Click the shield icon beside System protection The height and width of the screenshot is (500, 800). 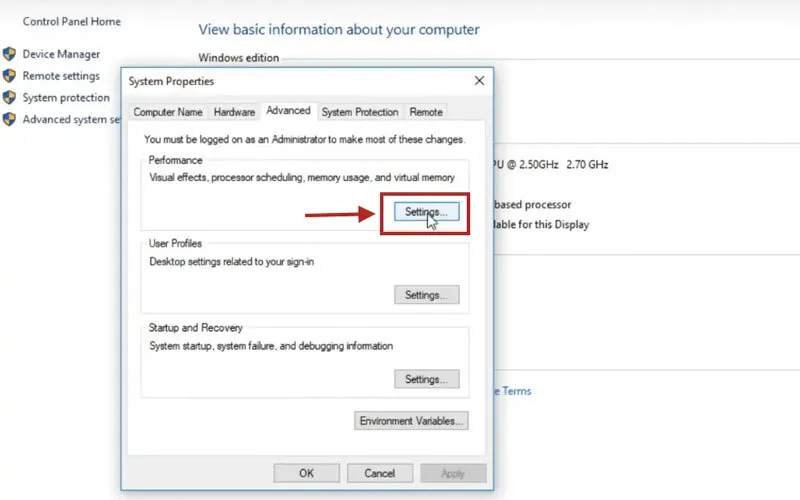(9, 97)
